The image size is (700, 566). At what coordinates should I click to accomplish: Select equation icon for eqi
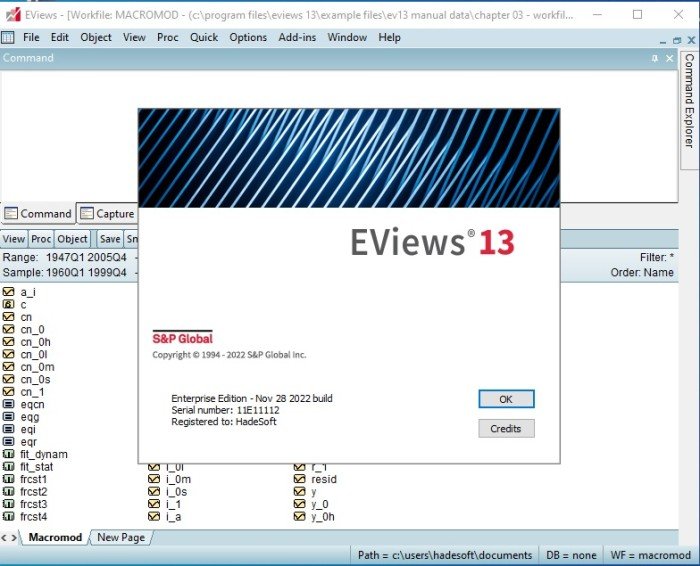(x=8, y=429)
